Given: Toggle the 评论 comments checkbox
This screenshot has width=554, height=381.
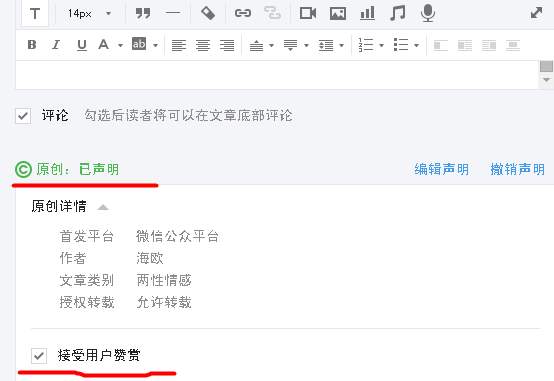Looking at the screenshot, I should 23,116.
